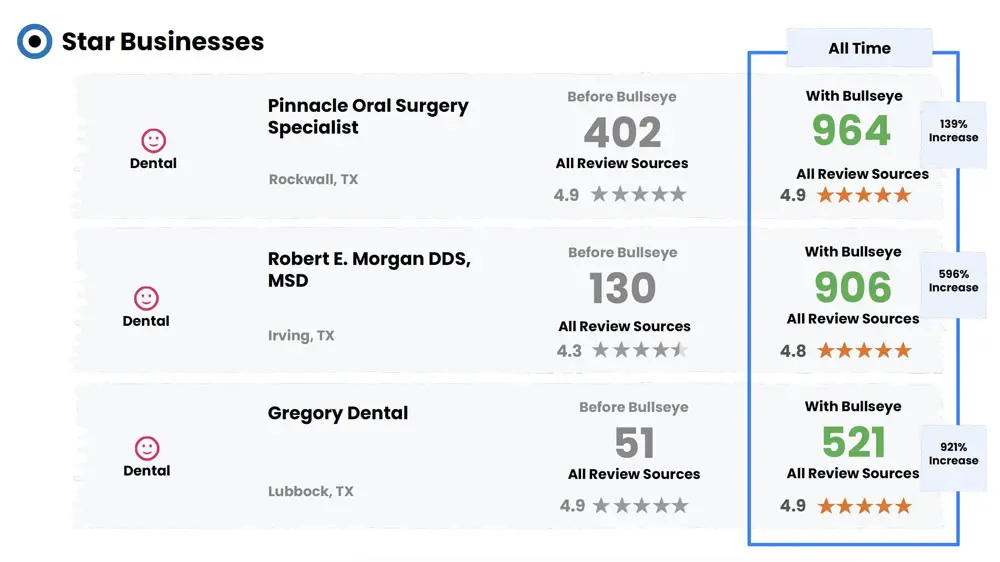This screenshot has width=1000, height=562.
Task: Click Robert E. Morgan's Dental smiley icon
Action: point(146,298)
